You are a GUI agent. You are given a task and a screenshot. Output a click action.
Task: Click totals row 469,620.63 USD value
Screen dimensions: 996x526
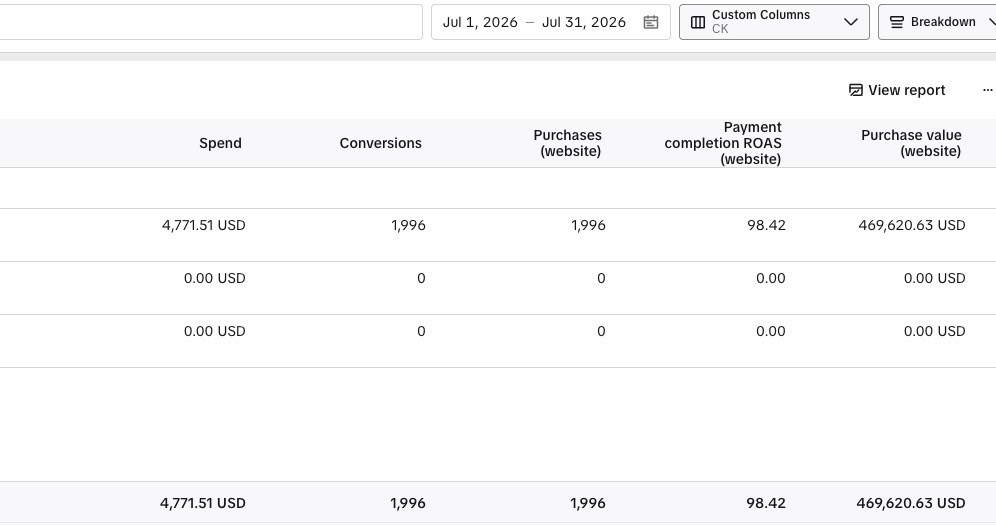911,503
